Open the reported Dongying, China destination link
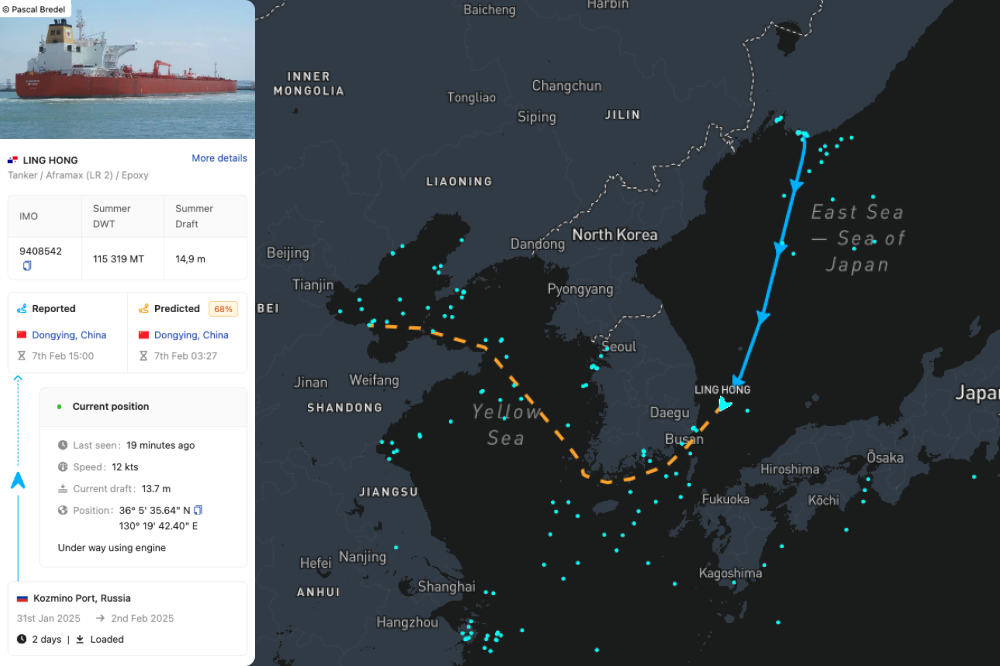 [x=69, y=335]
